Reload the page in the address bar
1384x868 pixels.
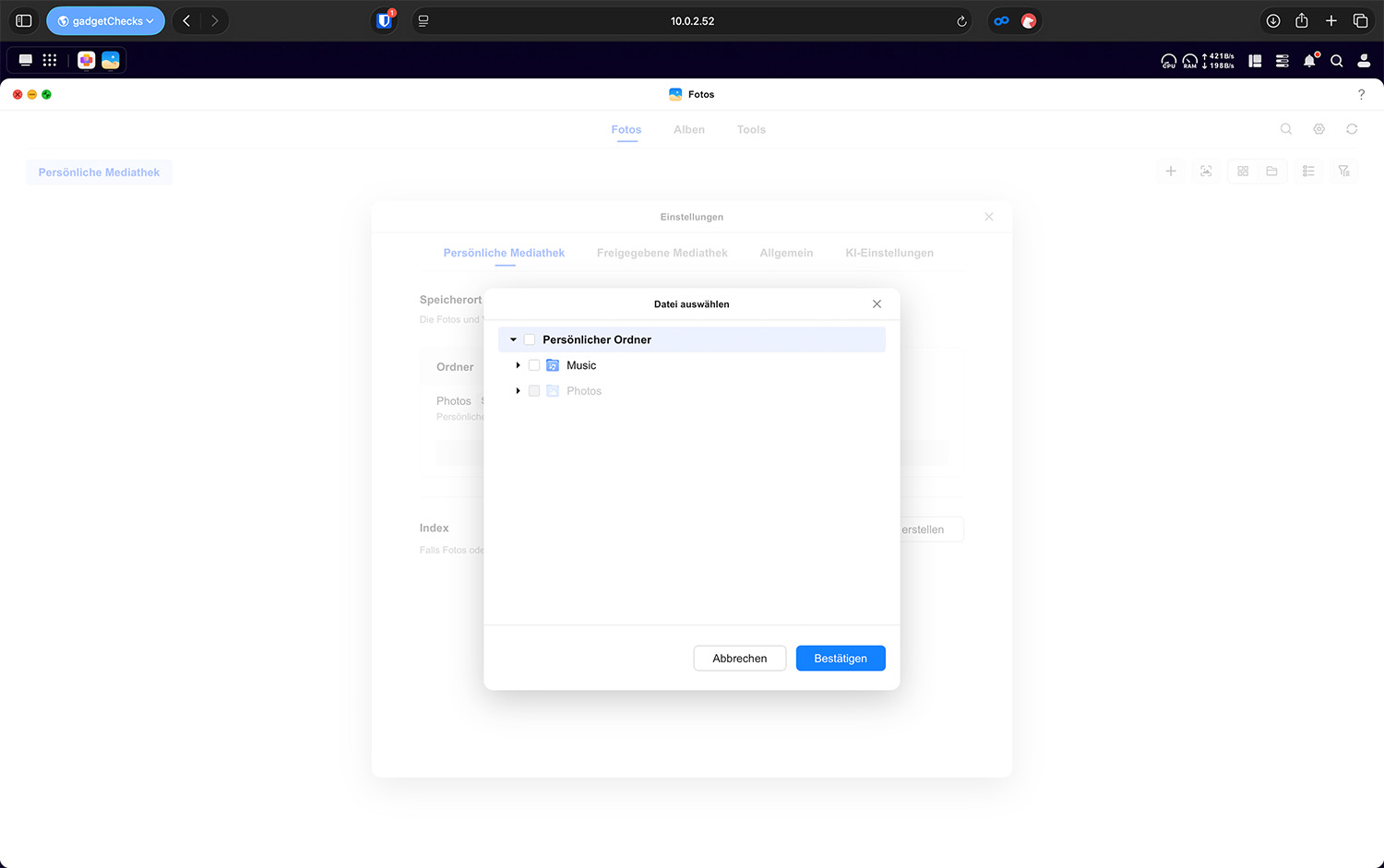[x=961, y=21]
